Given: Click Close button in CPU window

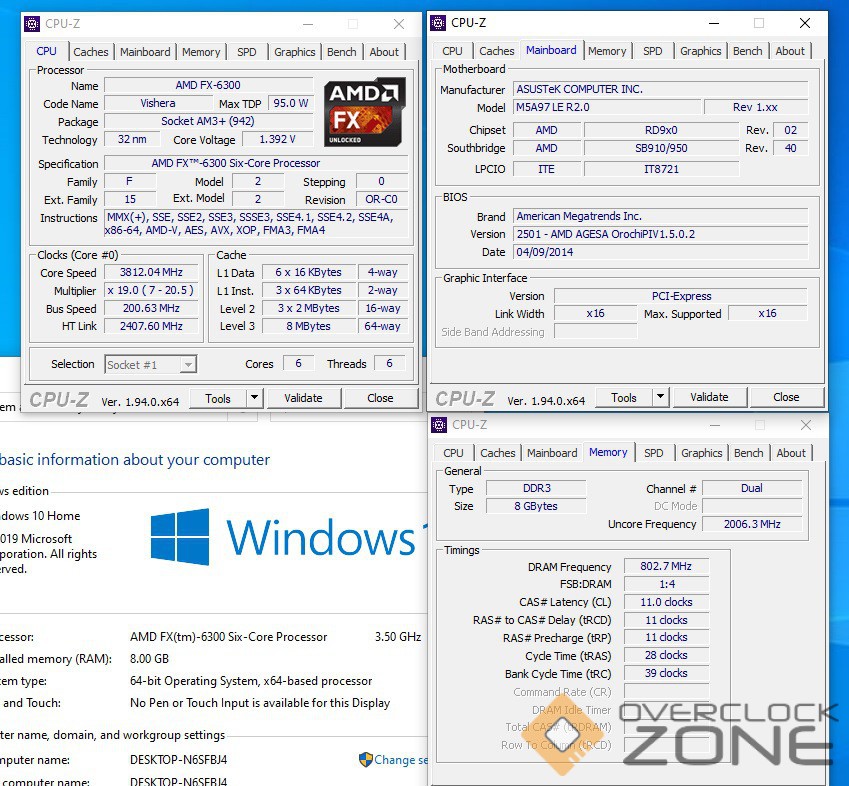Looking at the screenshot, I should pos(380,398).
